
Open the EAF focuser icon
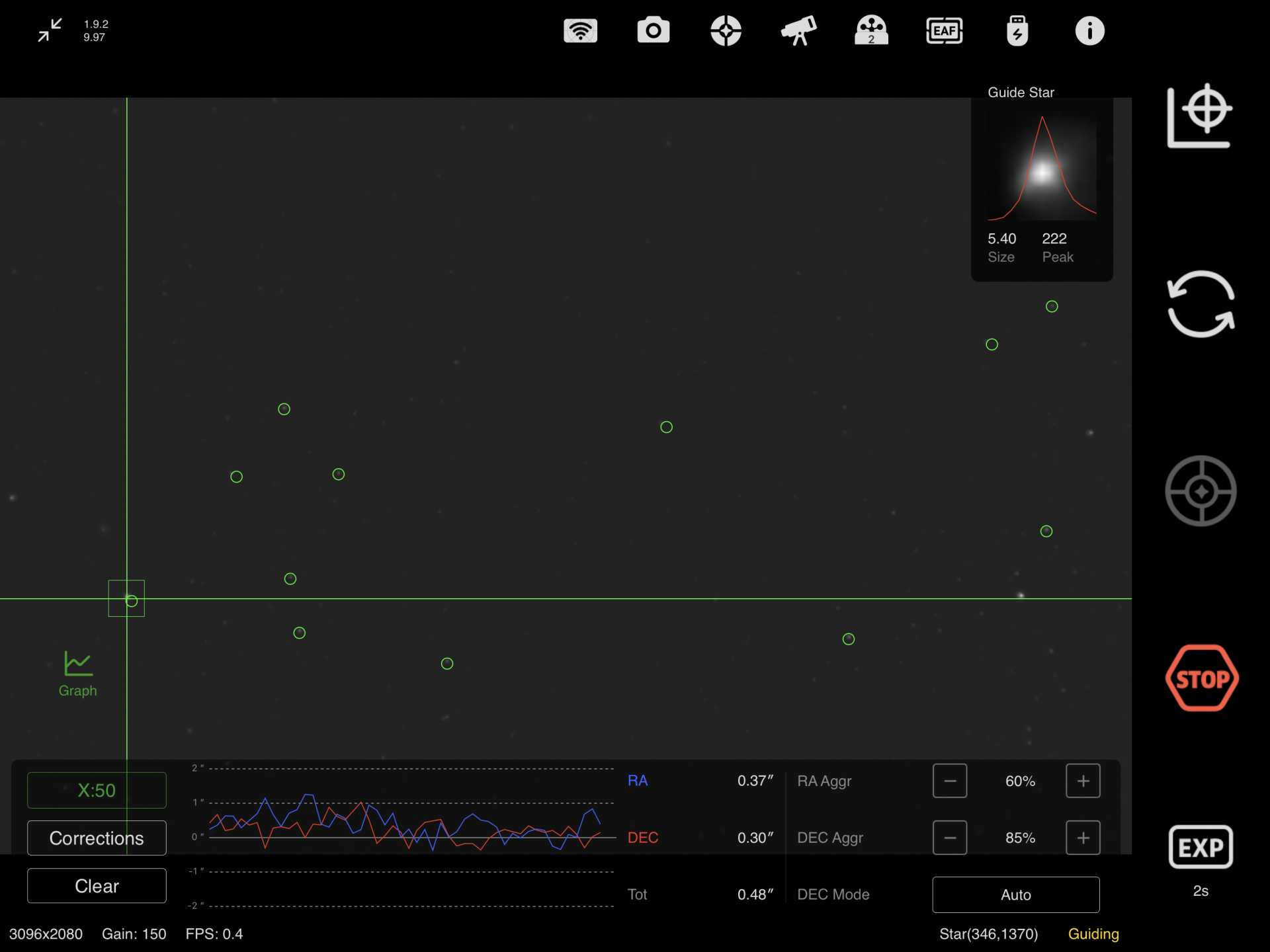944,30
